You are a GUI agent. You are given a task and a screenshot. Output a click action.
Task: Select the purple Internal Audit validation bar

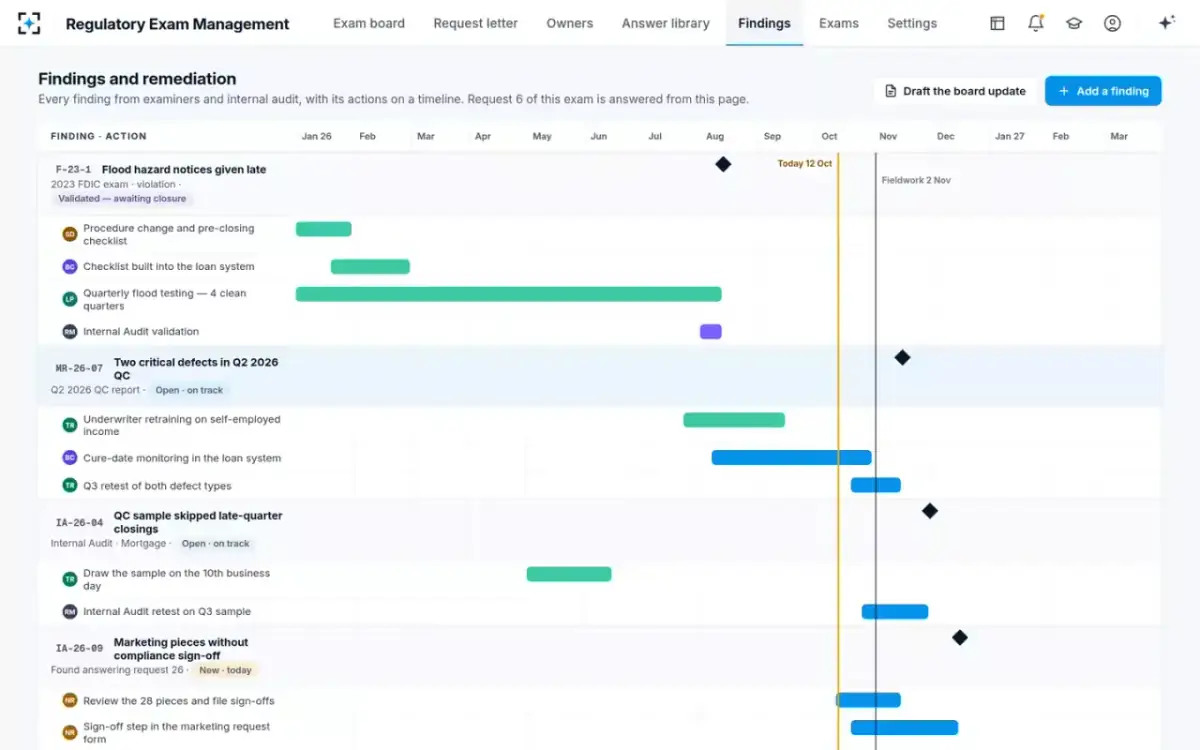point(711,331)
